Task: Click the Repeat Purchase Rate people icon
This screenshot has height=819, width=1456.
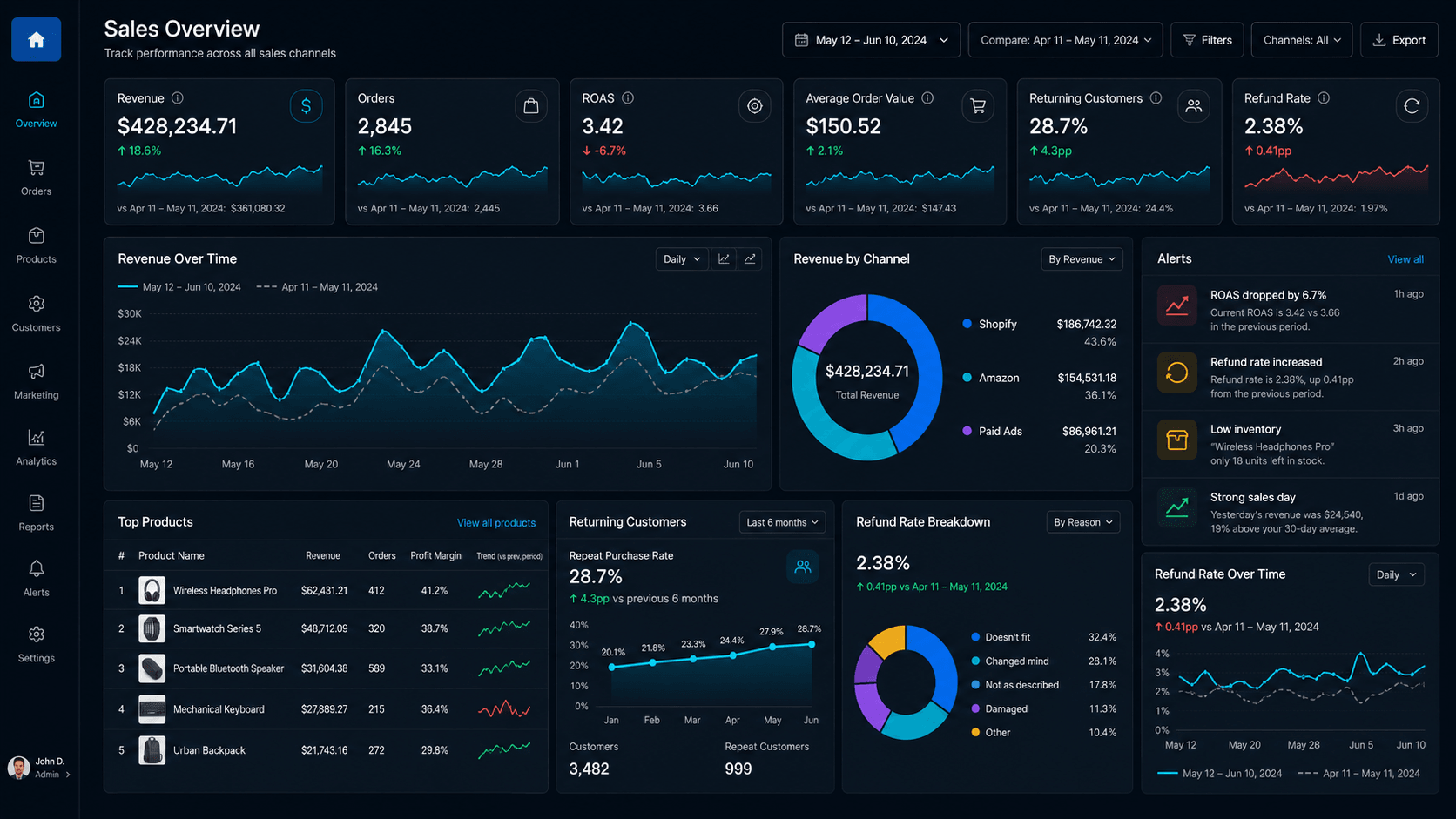Action: pos(802,567)
